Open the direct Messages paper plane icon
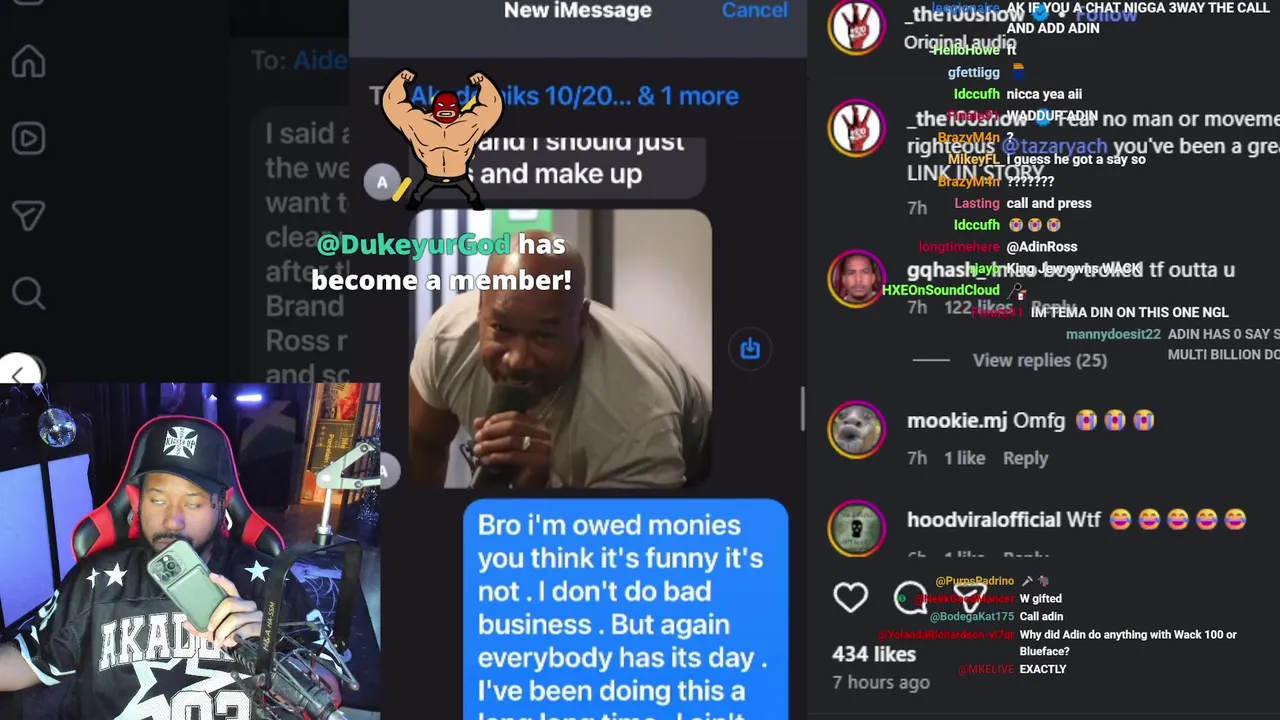 28,215
